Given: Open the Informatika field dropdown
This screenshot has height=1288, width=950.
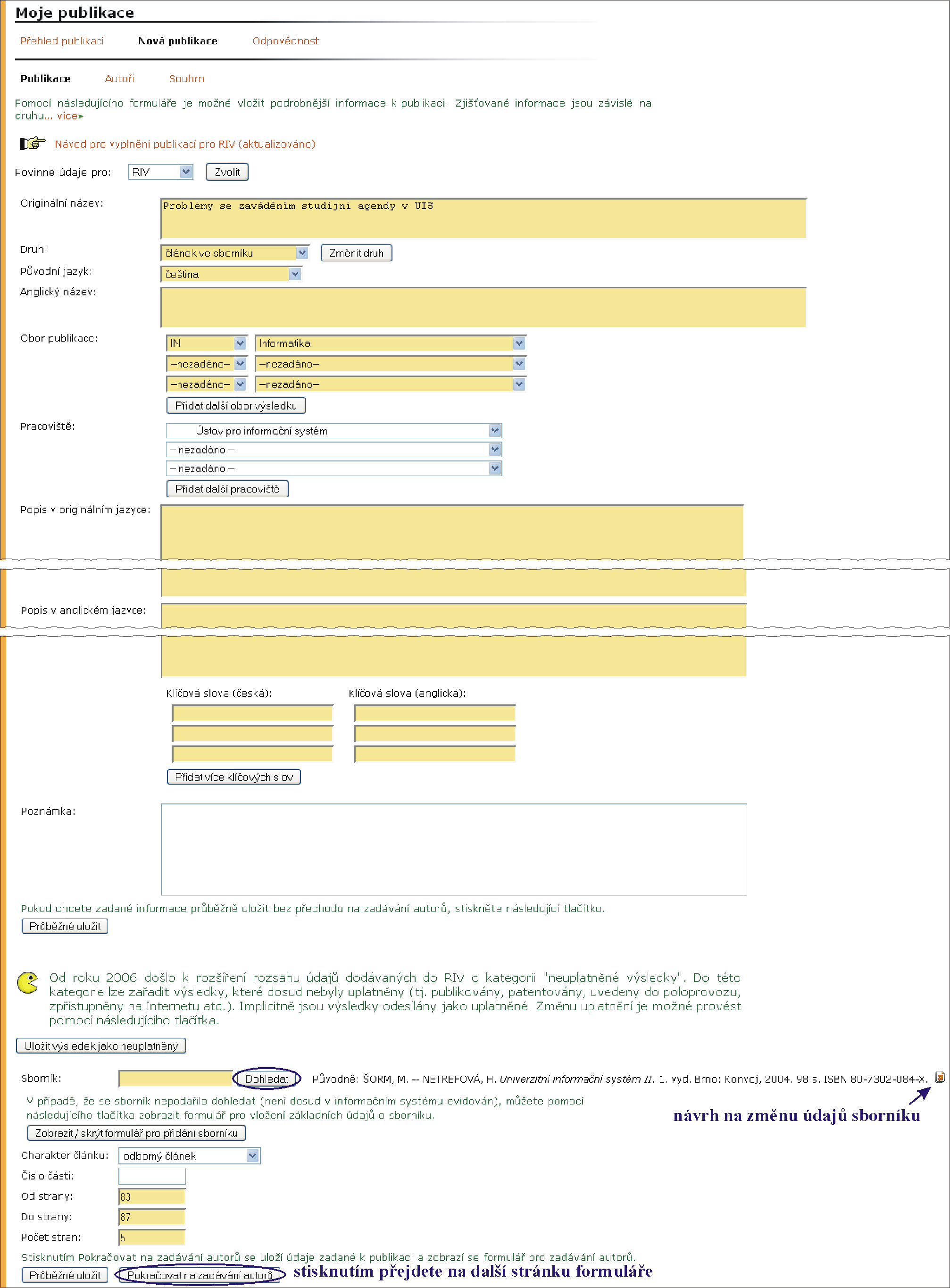Looking at the screenshot, I should [x=391, y=343].
